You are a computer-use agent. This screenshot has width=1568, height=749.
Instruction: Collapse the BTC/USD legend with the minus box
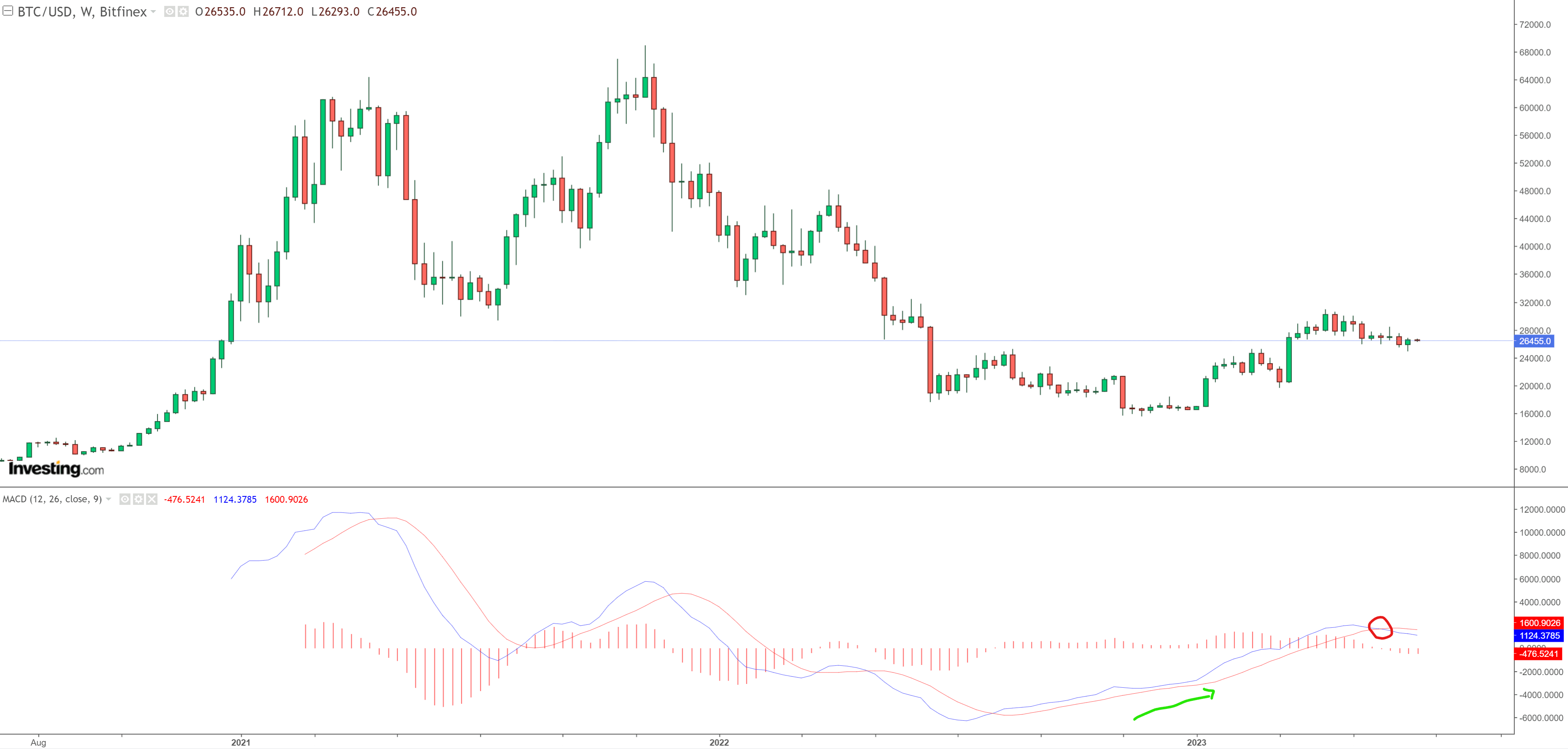point(8,11)
